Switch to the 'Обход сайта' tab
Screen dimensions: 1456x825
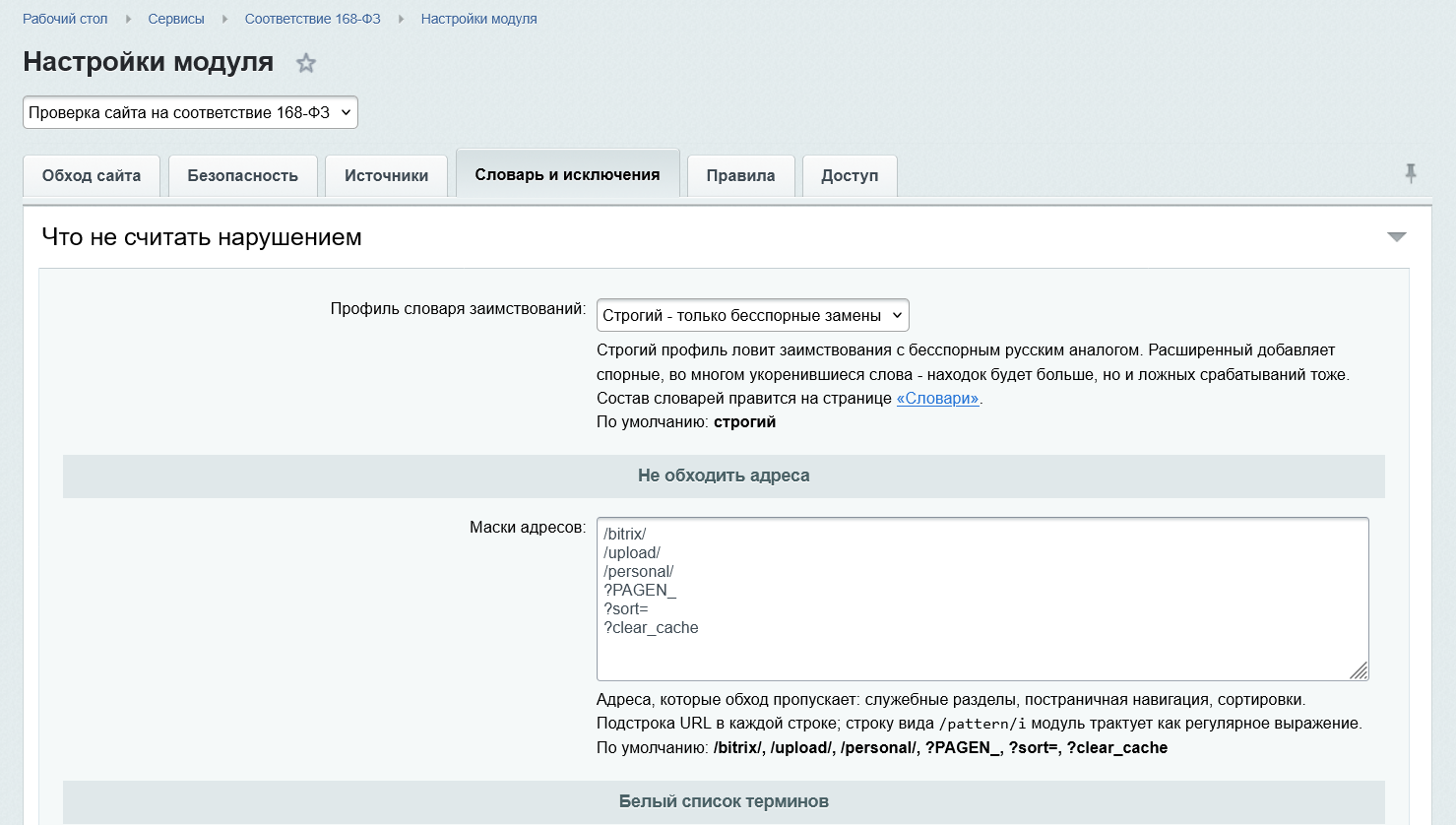[92, 176]
